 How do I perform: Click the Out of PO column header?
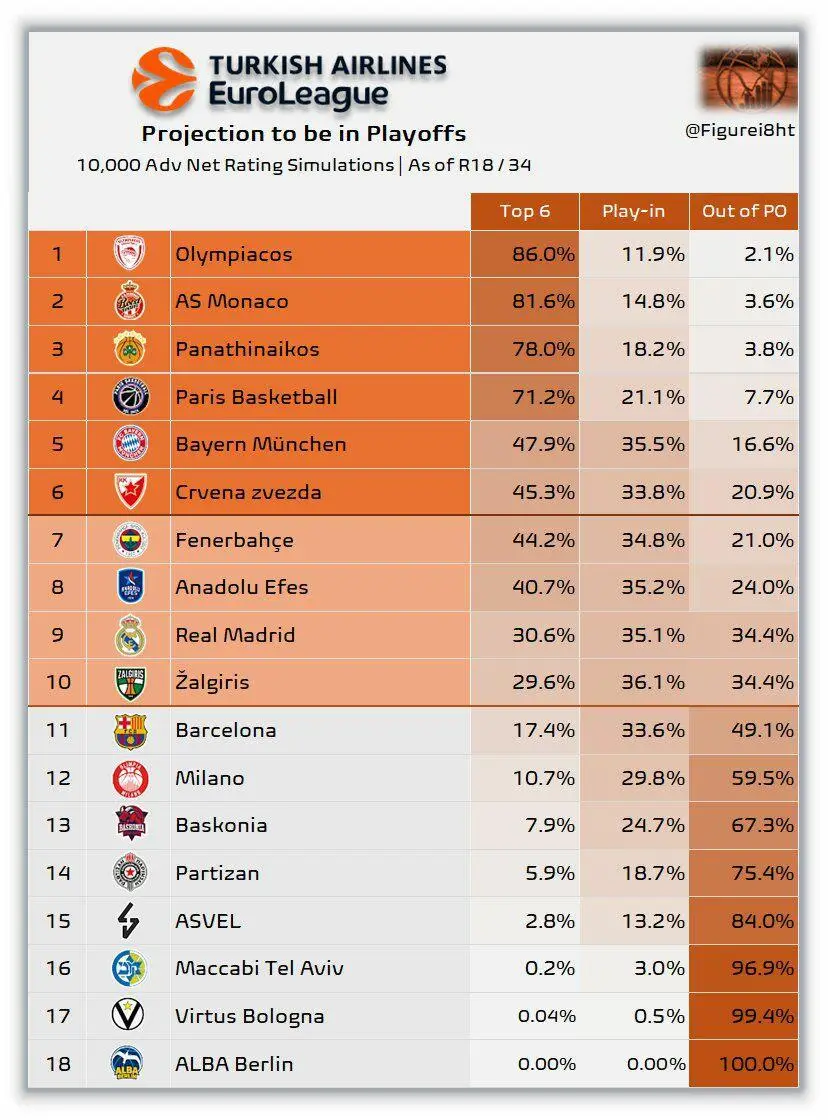coord(743,211)
